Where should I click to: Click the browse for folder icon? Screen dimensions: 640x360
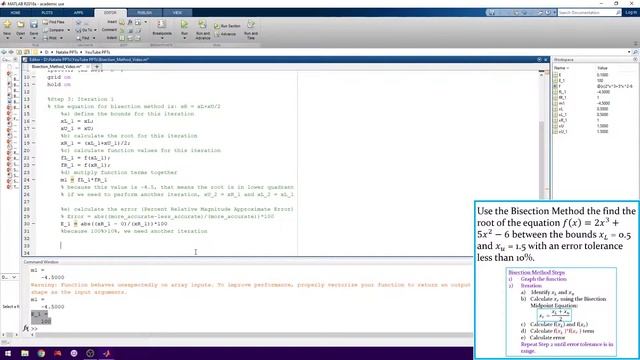(x=27, y=52)
